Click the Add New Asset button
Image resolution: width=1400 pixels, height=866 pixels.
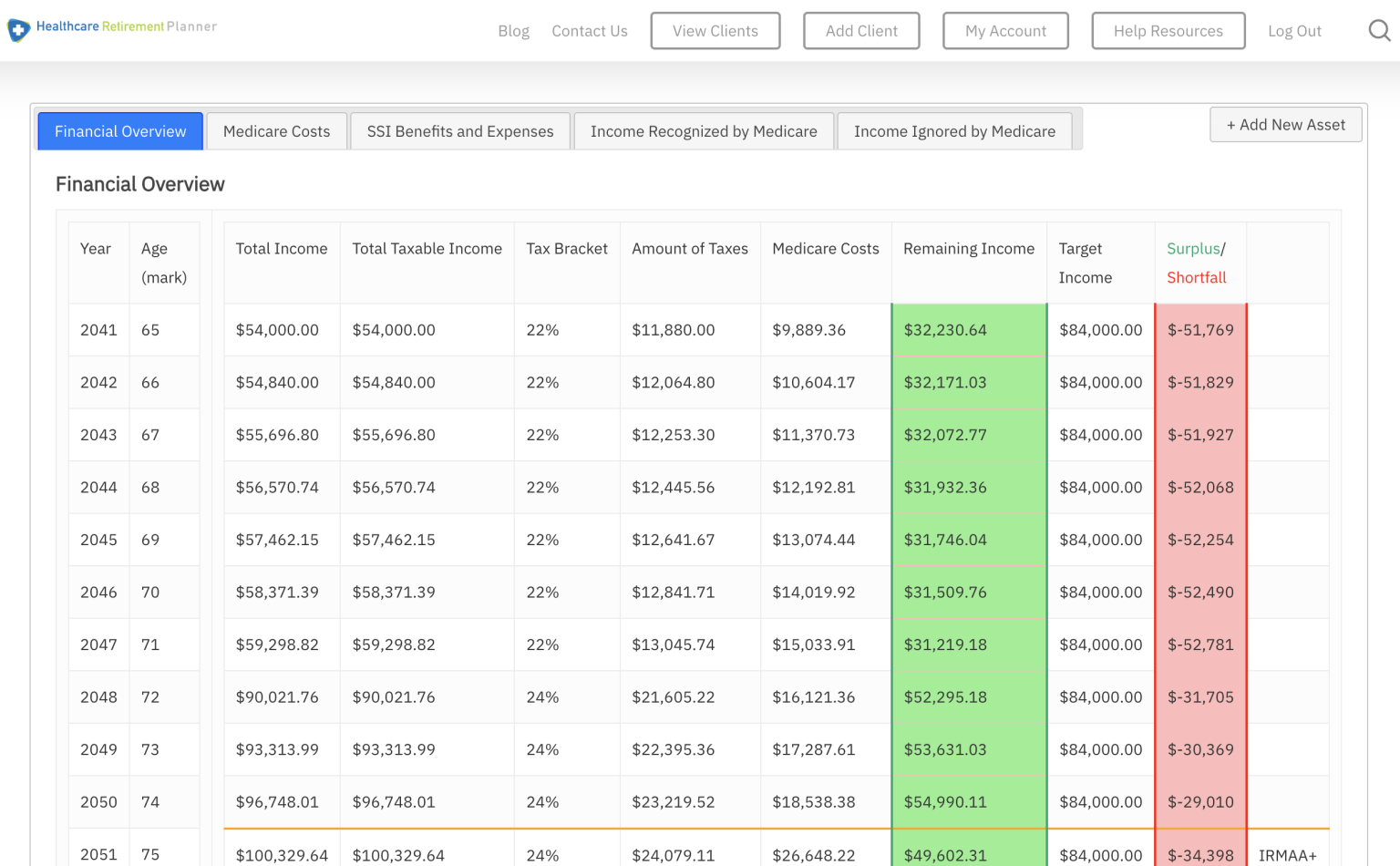point(1285,125)
